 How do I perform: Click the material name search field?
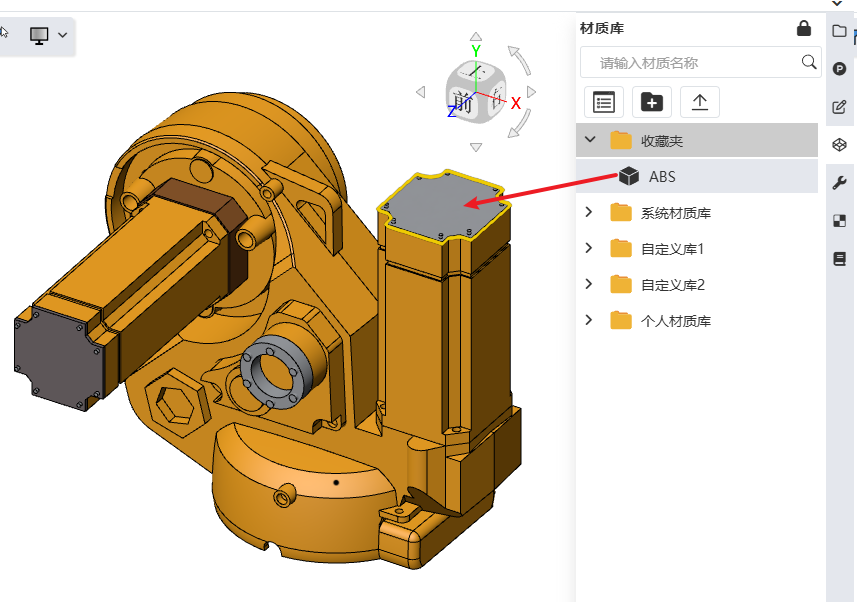click(x=701, y=62)
